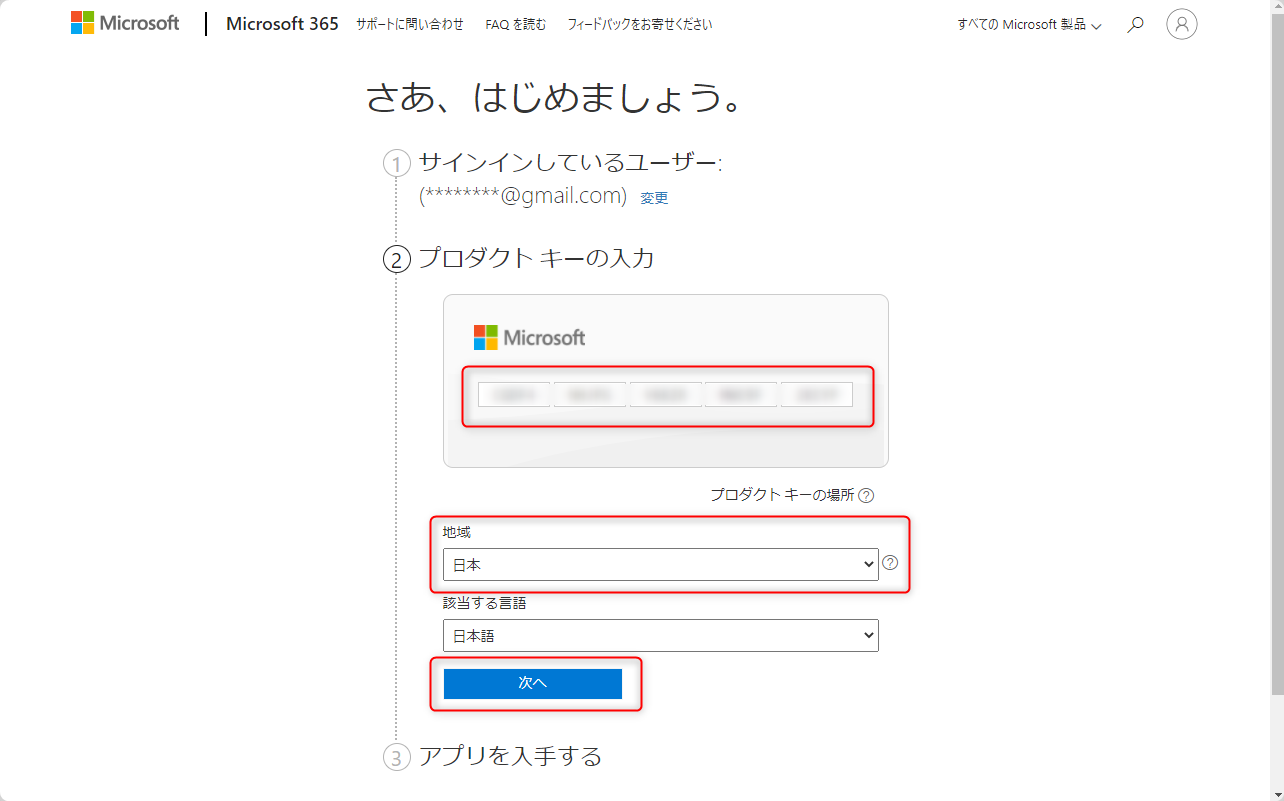Click the fifth product key field
The image size is (1284, 801).
tap(816, 395)
